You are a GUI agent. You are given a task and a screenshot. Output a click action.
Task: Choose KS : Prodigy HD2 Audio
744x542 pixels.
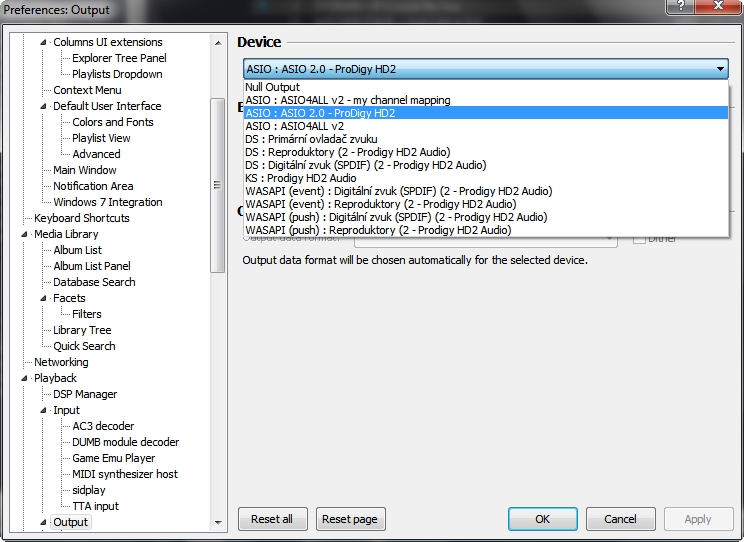click(x=486, y=178)
